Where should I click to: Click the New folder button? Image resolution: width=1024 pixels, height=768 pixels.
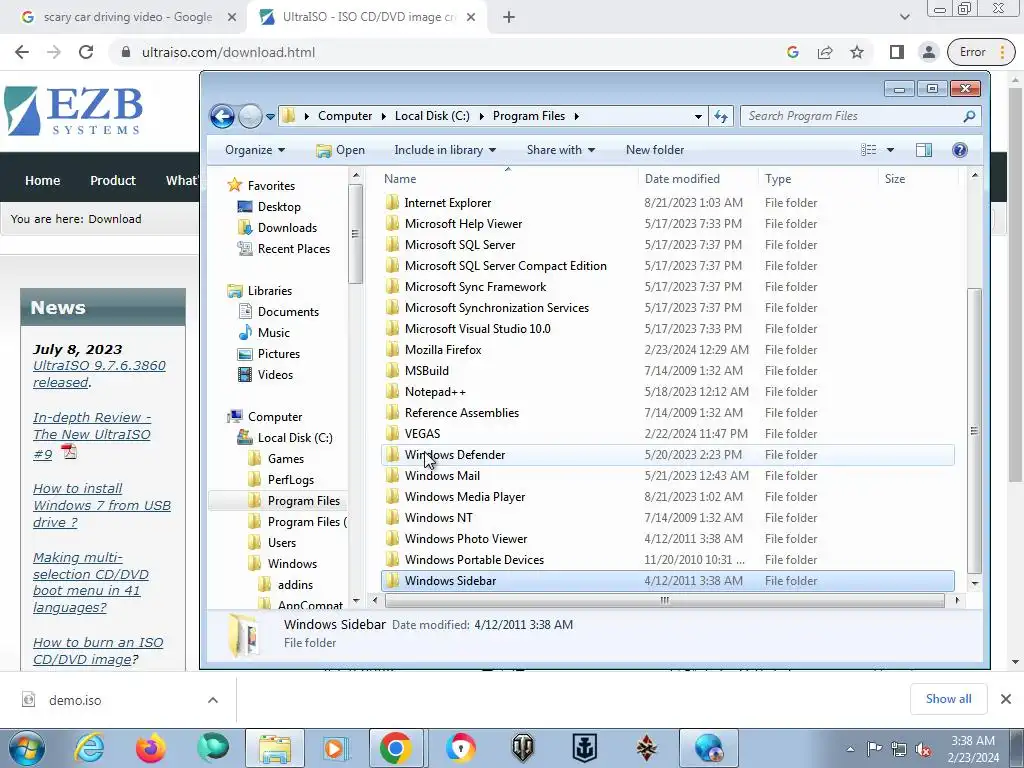[655, 150]
